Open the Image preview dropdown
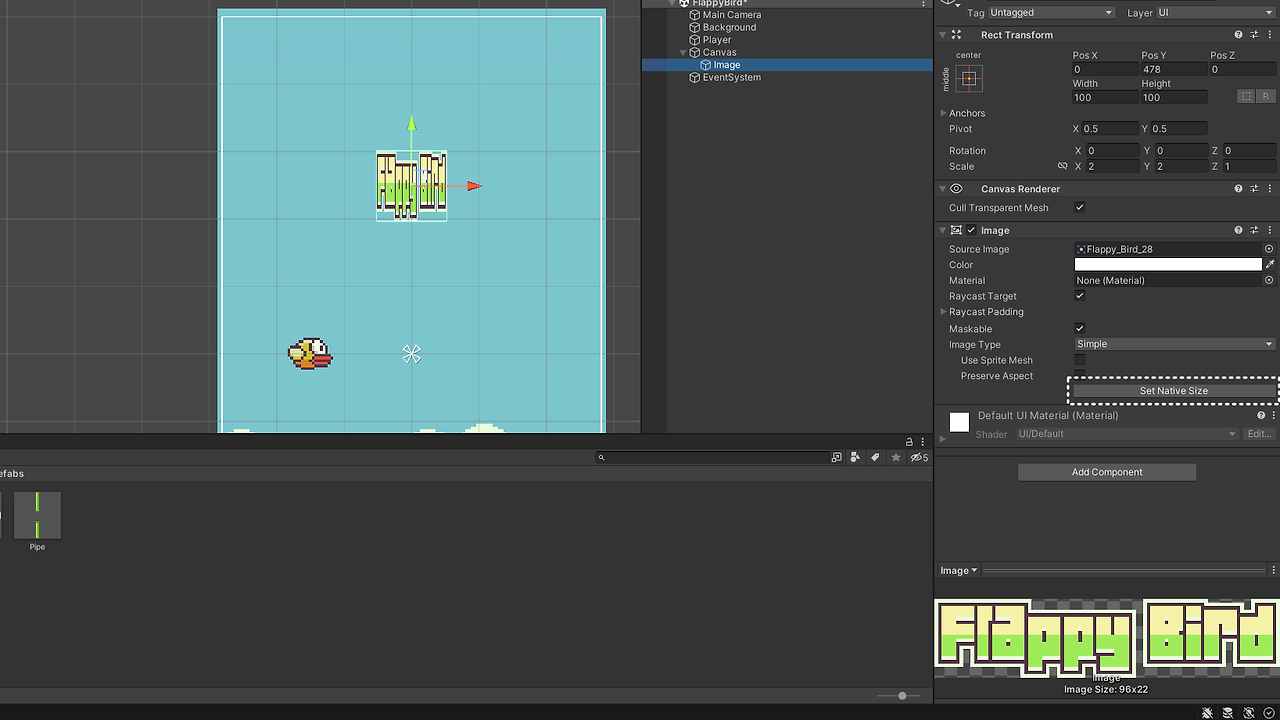1280x720 pixels. (x=958, y=570)
